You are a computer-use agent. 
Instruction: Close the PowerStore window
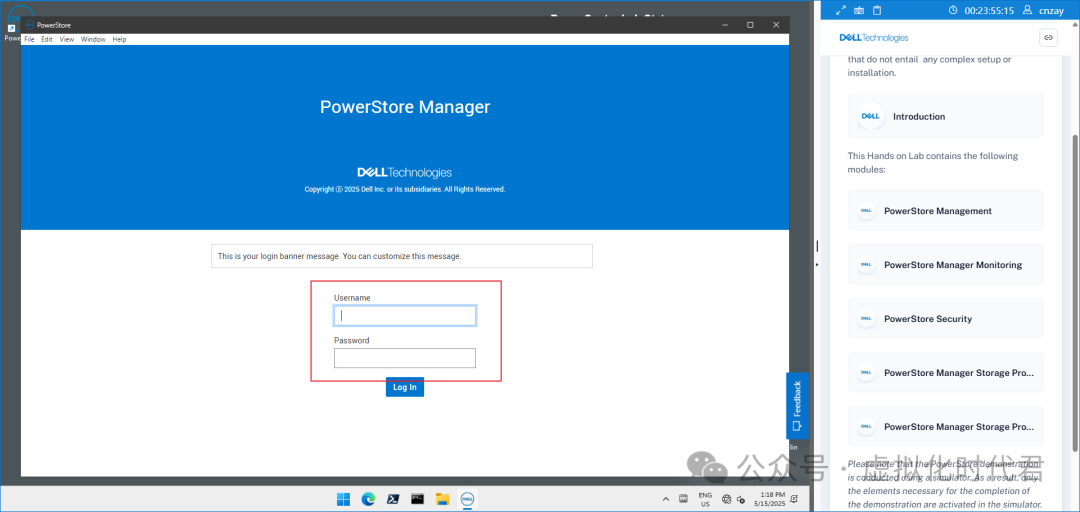(776, 25)
